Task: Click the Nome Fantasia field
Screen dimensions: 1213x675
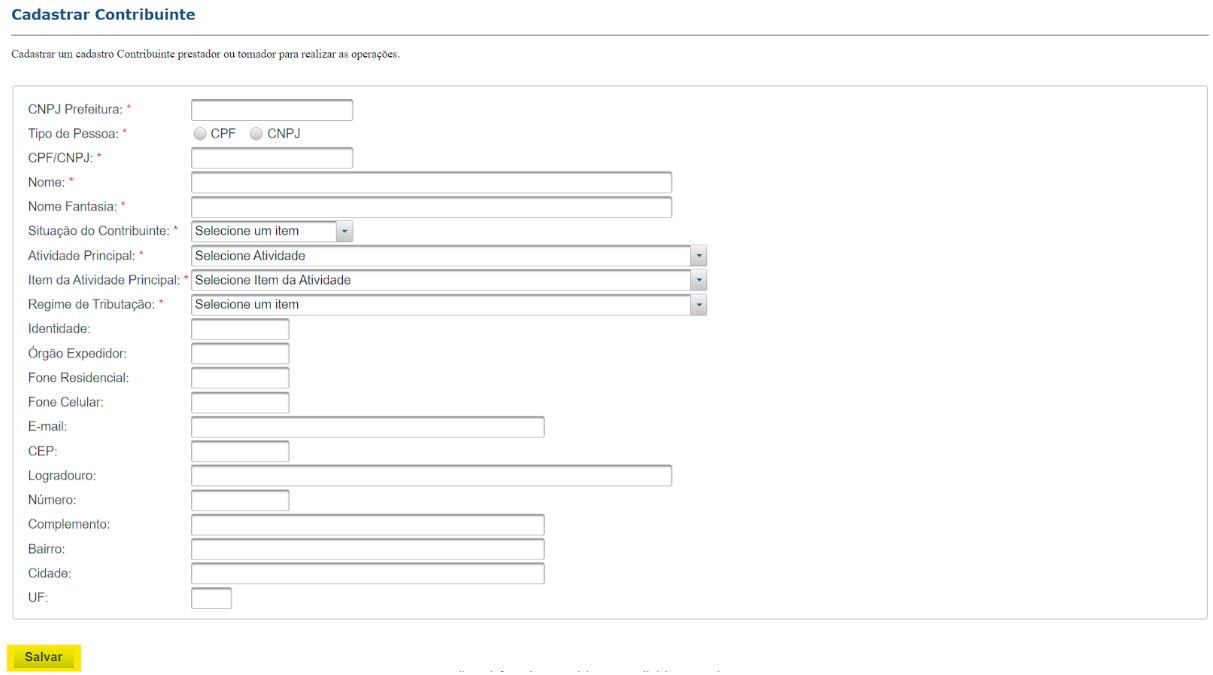Action: coord(431,207)
